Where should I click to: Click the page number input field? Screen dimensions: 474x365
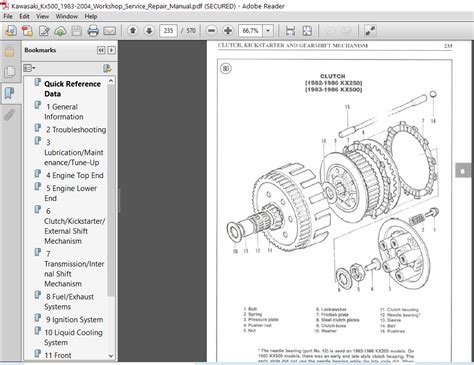tap(168, 31)
